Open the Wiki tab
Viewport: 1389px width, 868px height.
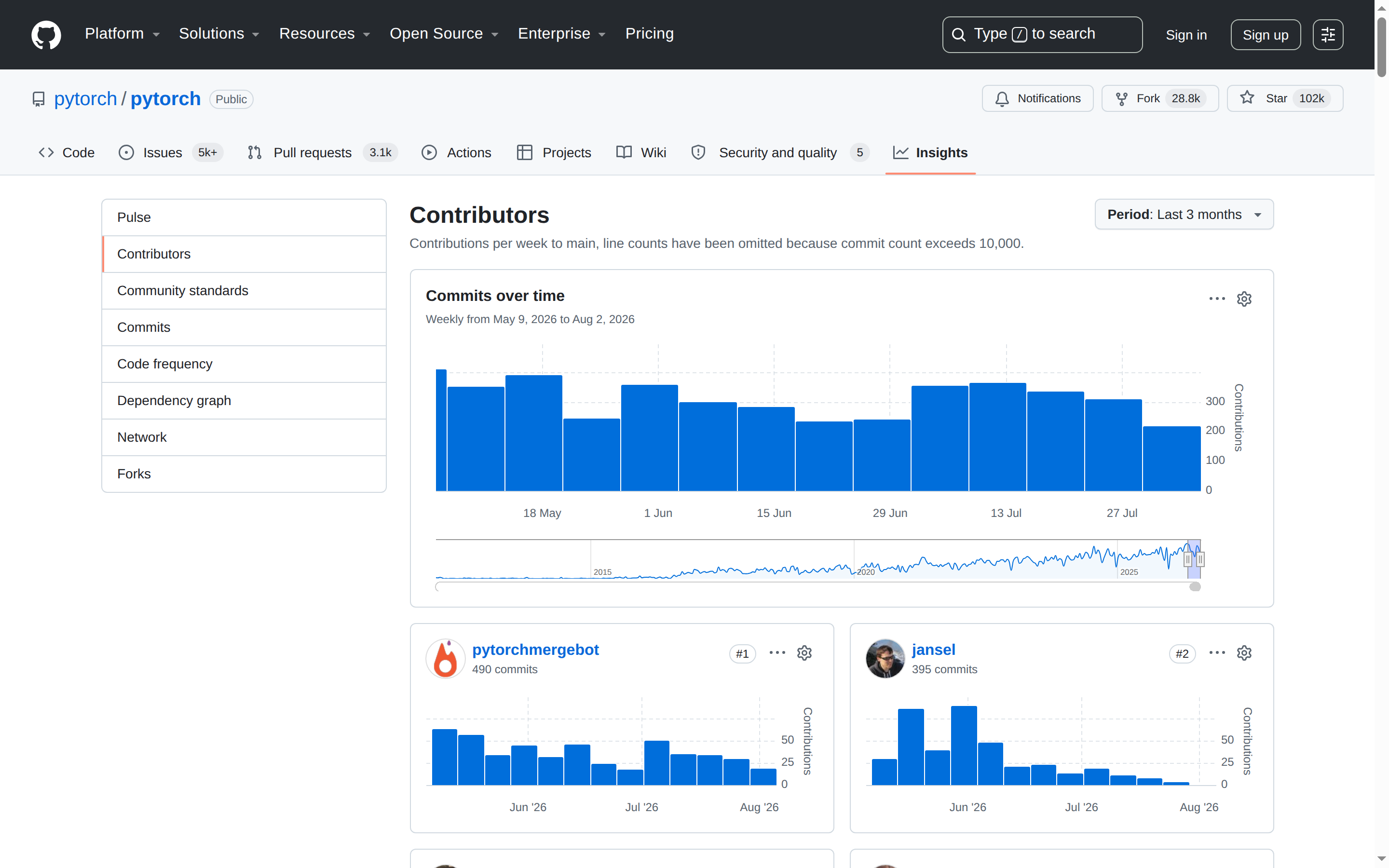pyautogui.click(x=641, y=153)
